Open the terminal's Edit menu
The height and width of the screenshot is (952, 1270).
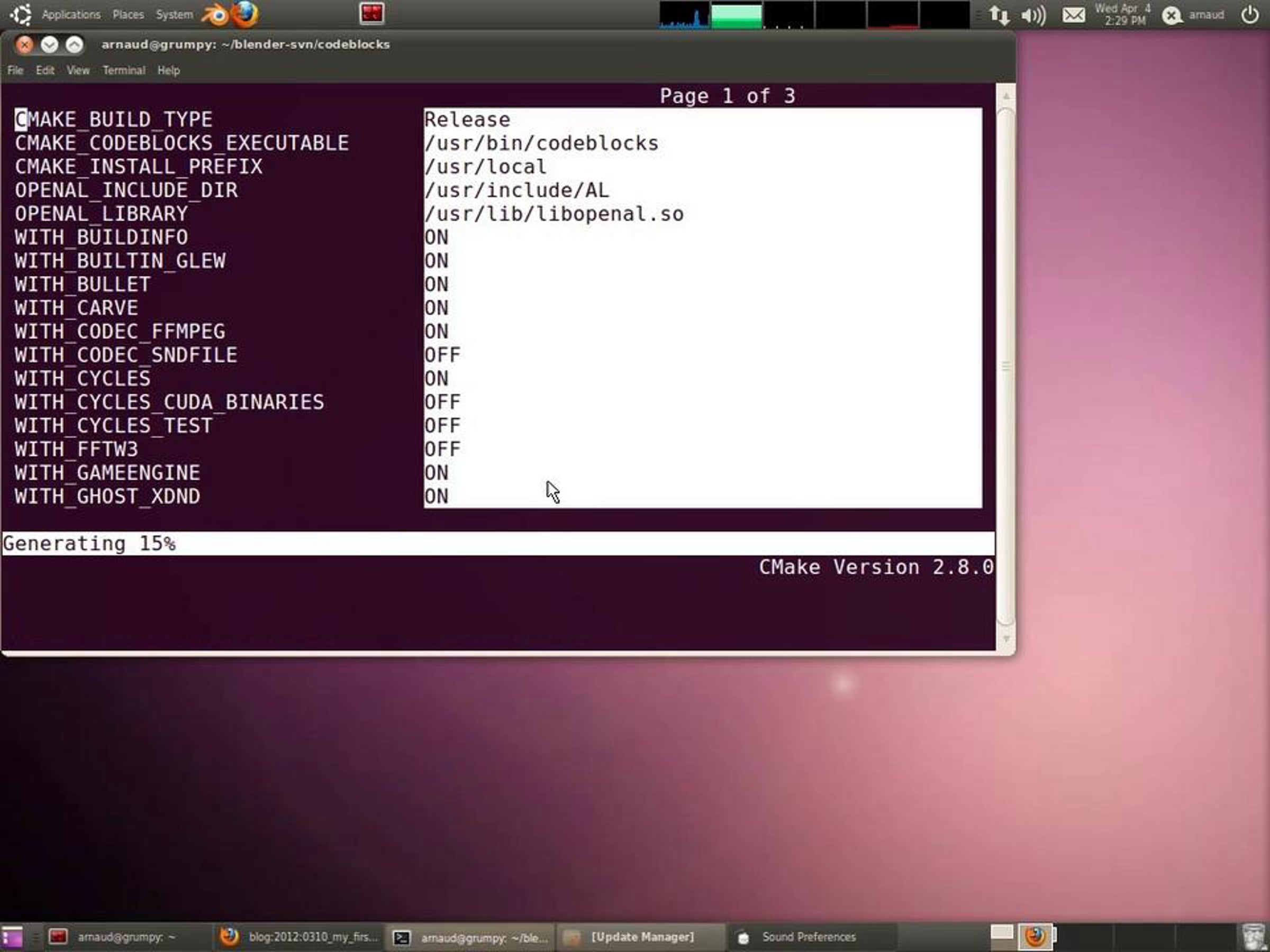(x=45, y=70)
